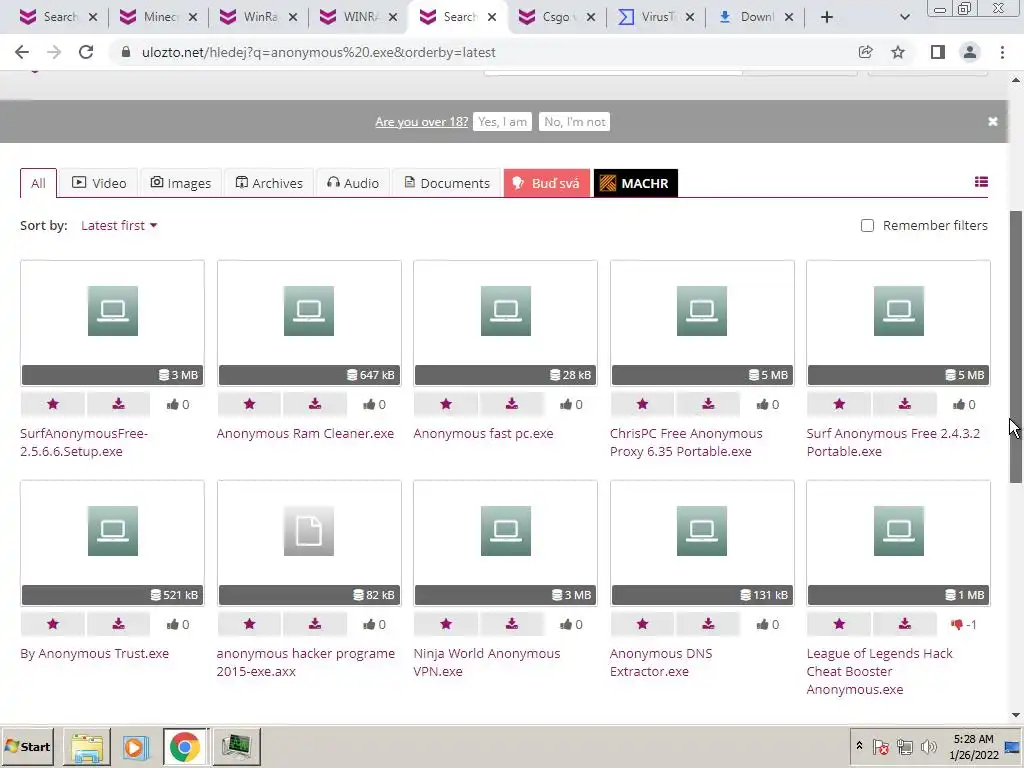Select the Audio filter tab
This screenshot has height=768, width=1024.
pos(353,183)
